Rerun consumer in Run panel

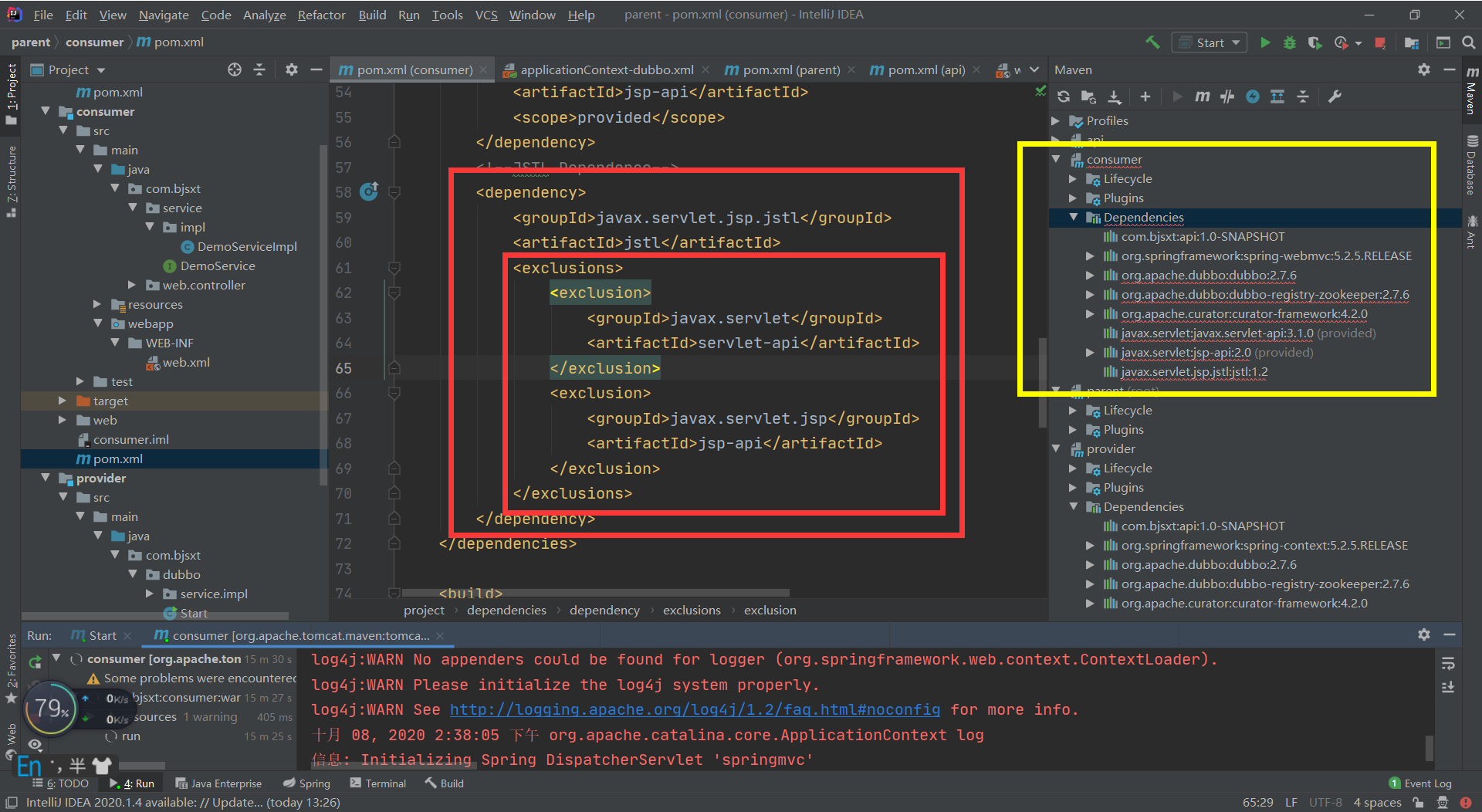point(36,661)
